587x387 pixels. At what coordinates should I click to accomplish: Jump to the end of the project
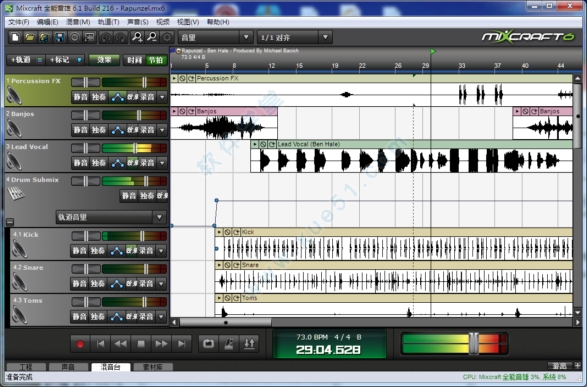[182, 344]
